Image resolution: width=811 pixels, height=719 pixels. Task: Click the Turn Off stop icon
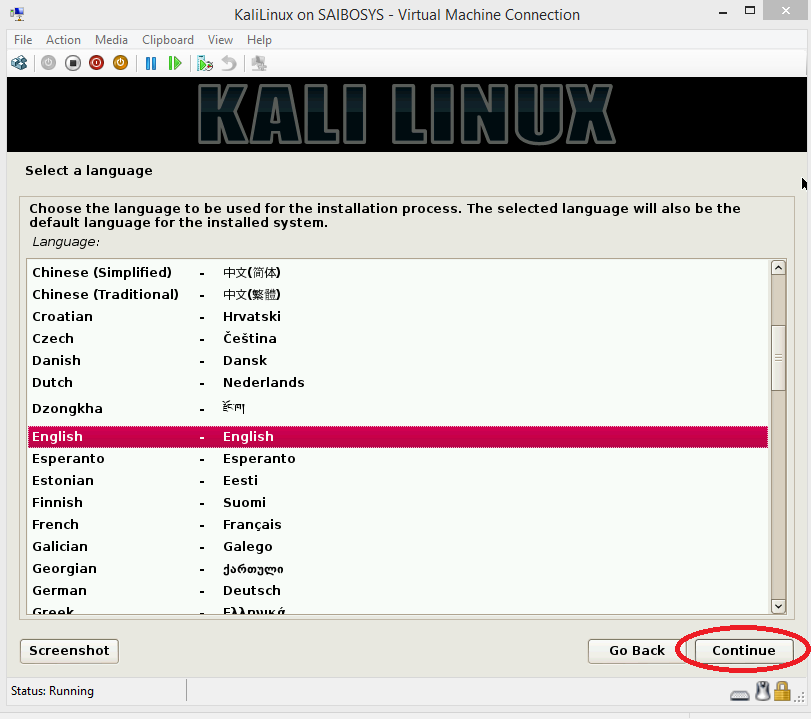73,63
